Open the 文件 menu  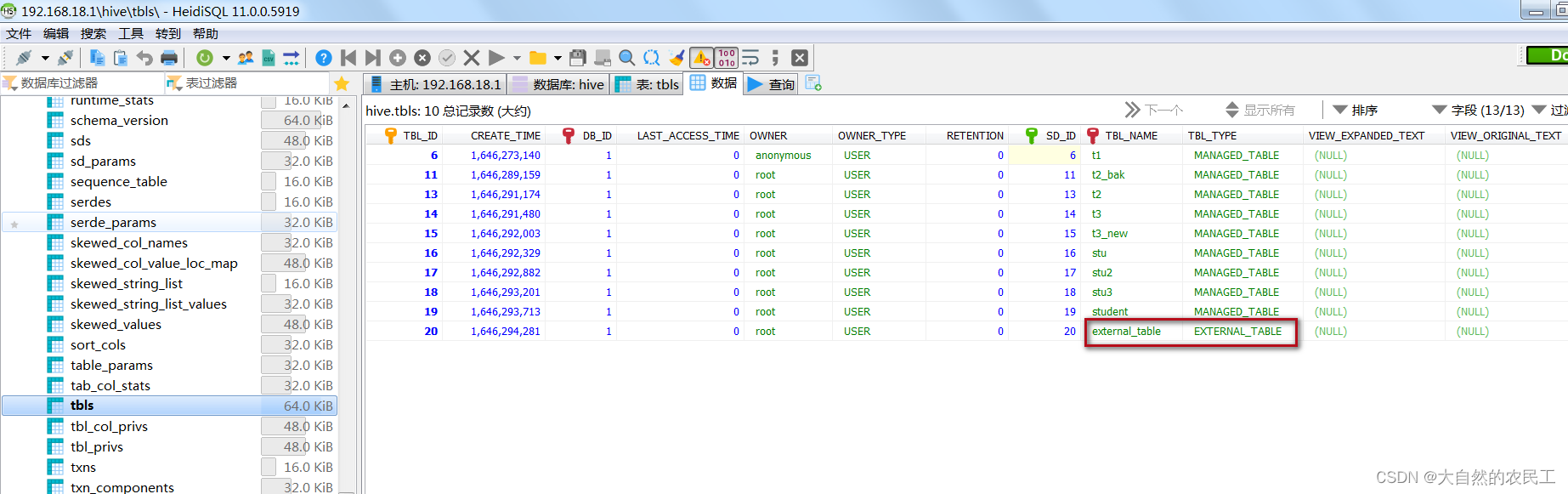click(x=19, y=34)
